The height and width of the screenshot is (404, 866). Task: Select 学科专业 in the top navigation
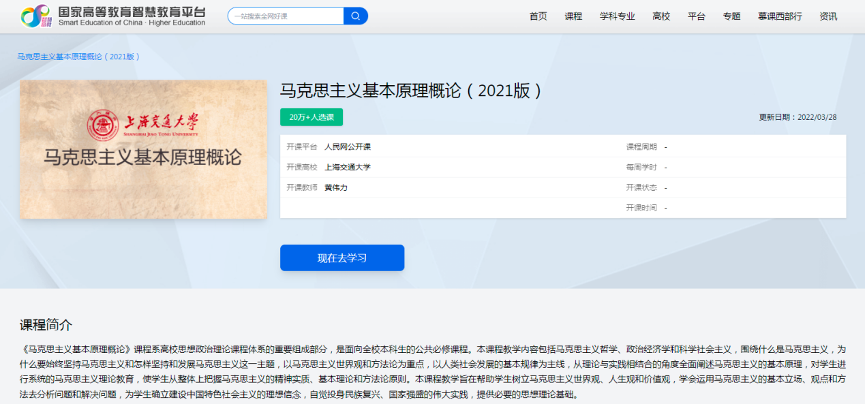[616, 16]
